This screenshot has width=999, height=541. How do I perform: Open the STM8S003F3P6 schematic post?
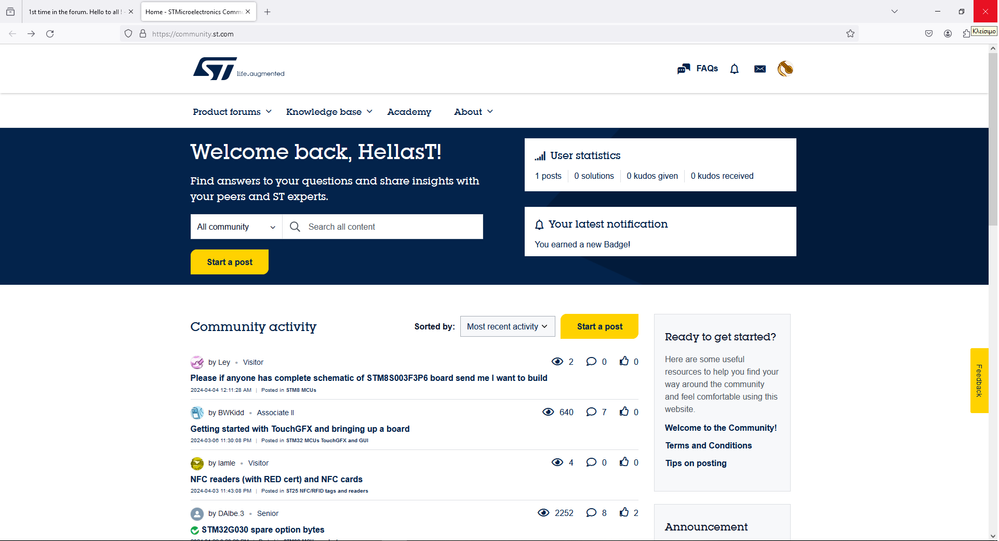point(369,378)
